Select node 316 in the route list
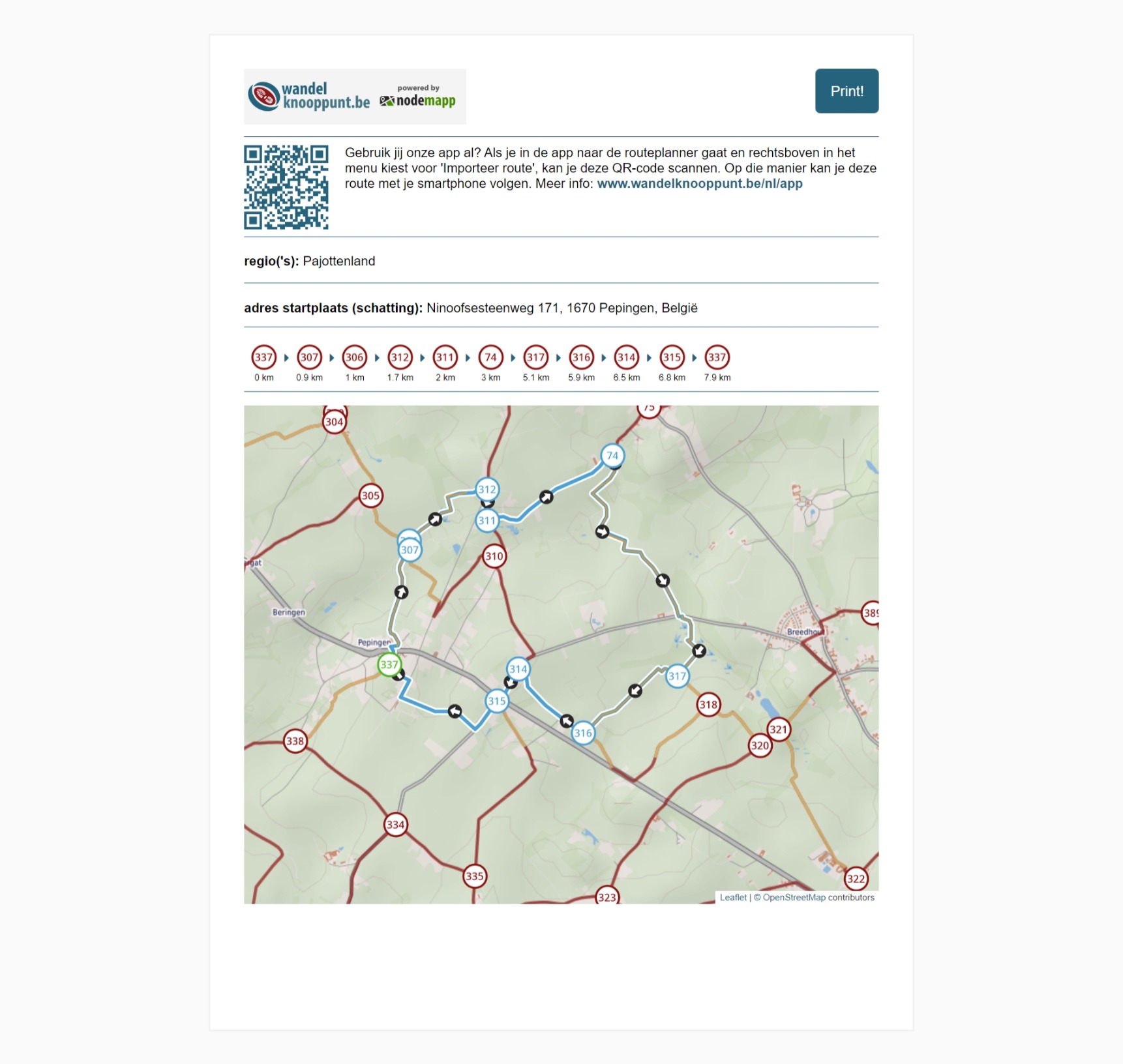This screenshot has height=1064, width=1123. coord(581,357)
